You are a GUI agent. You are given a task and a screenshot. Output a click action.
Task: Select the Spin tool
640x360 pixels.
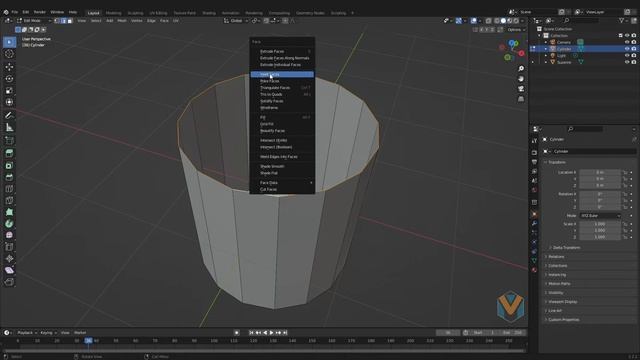[x=9, y=224]
